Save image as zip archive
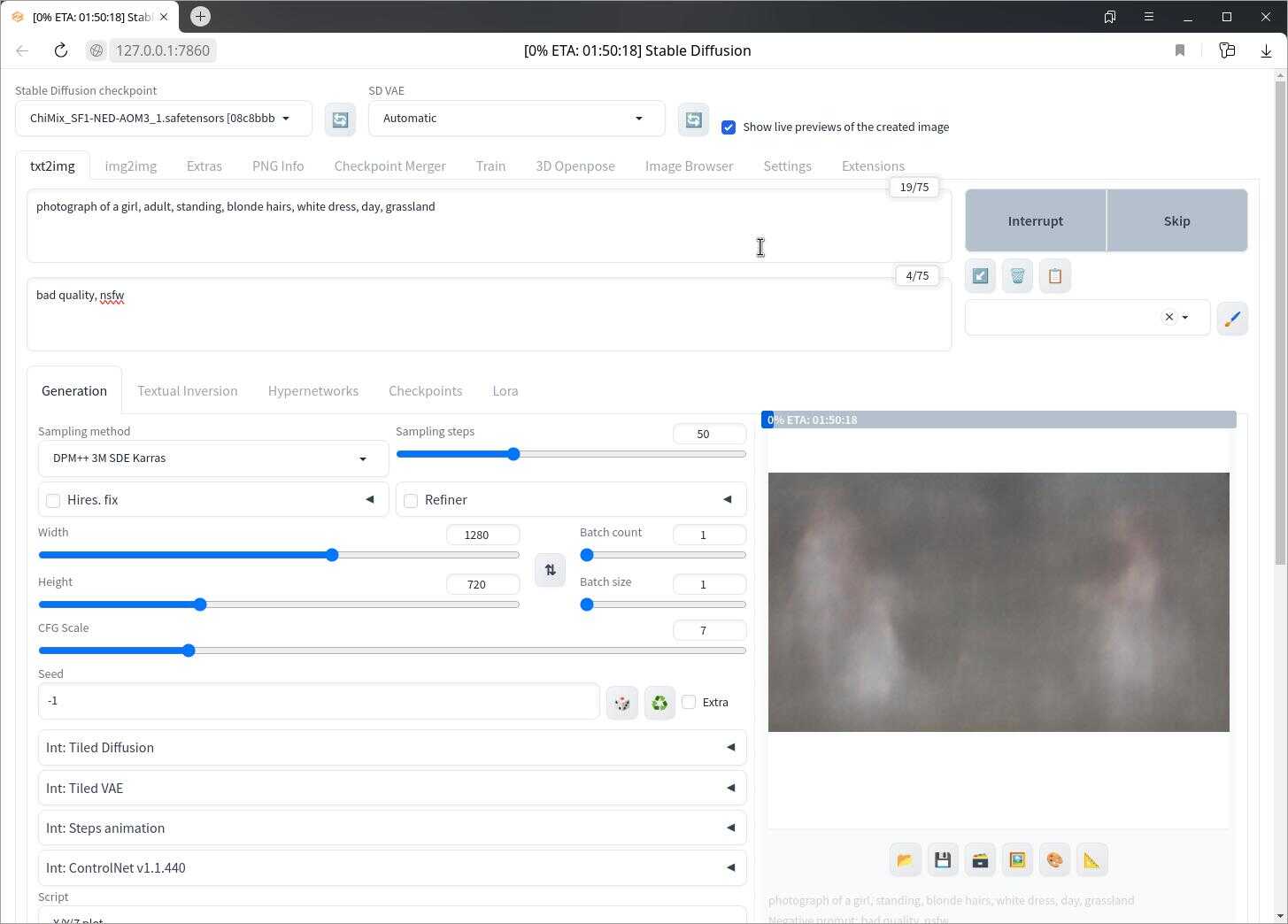This screenshot has width=1288, height=924. (980, 860)
